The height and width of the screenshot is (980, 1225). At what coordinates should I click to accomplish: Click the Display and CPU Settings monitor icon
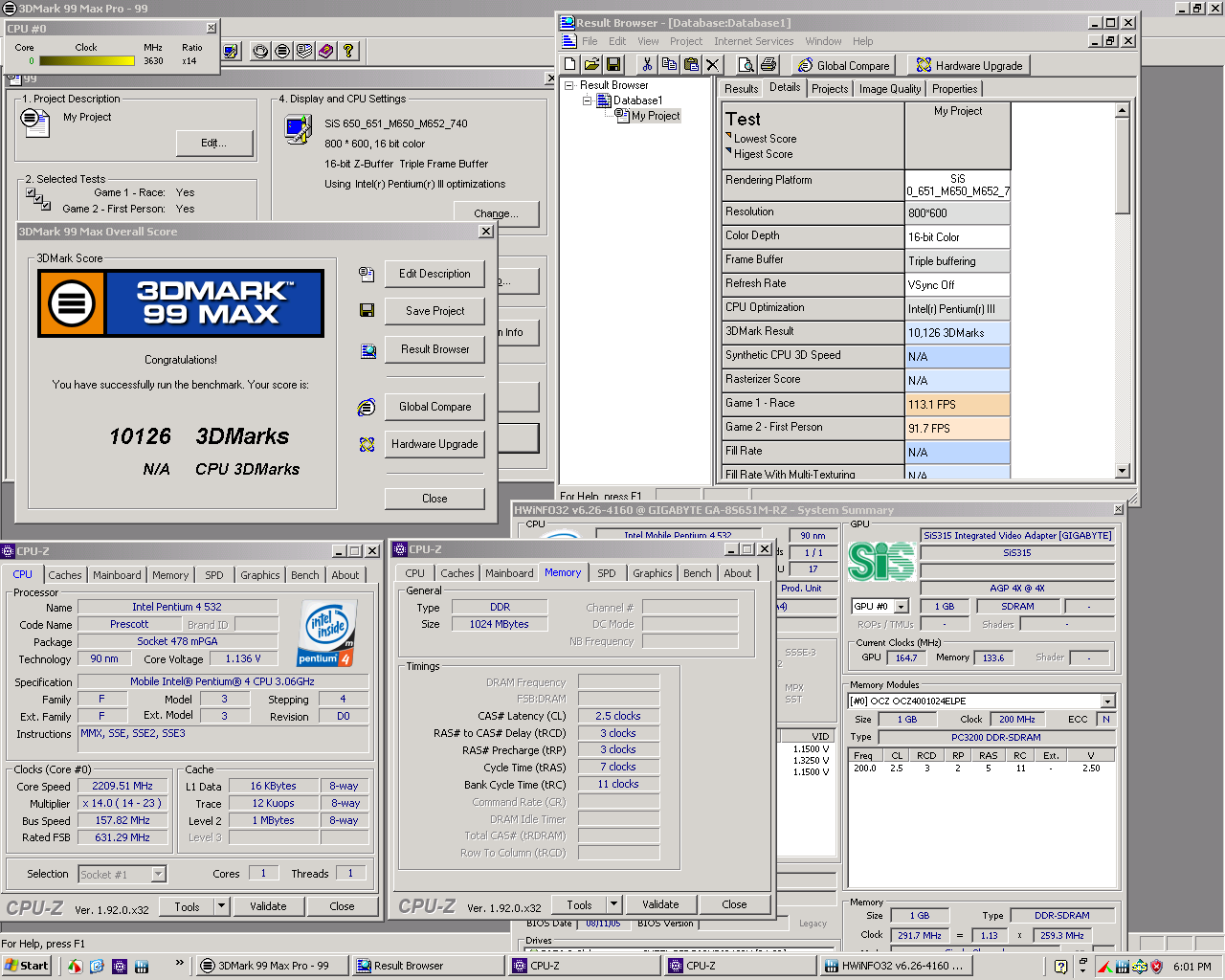[298, 128]
